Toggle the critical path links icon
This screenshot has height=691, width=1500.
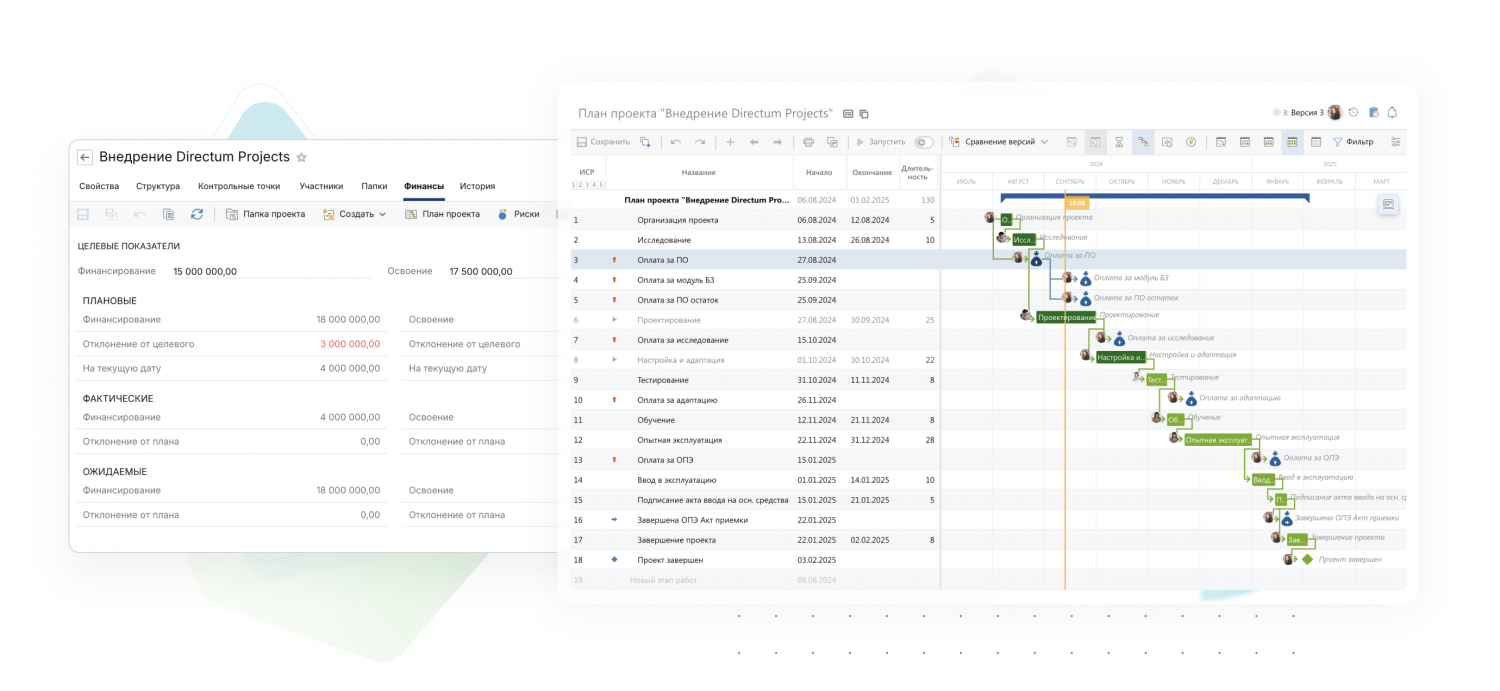tap(1143, 142)
